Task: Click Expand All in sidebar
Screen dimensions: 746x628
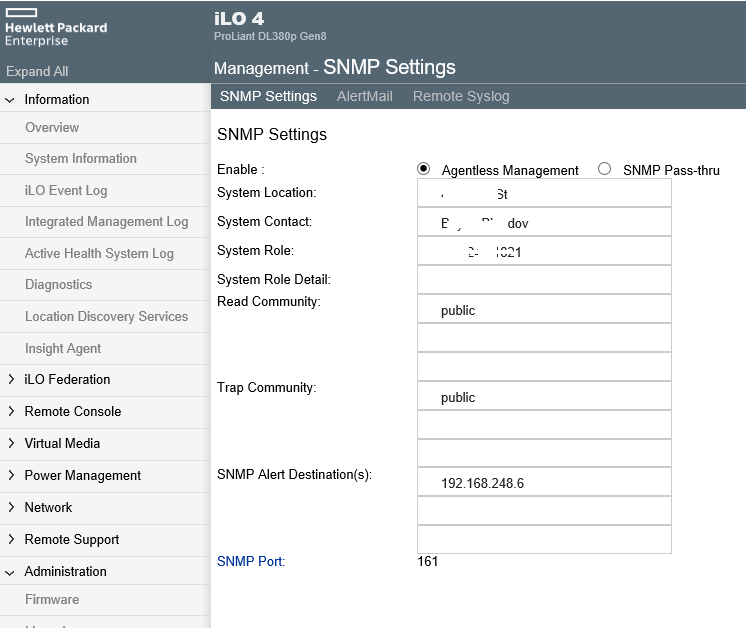Action: point(37,72)
